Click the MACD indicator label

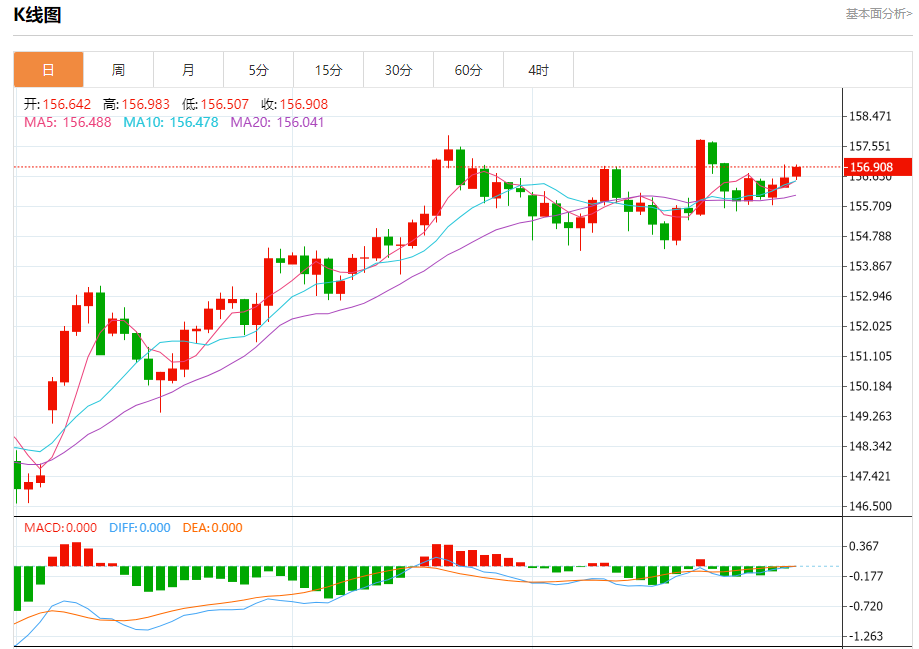tap(60, 528)
